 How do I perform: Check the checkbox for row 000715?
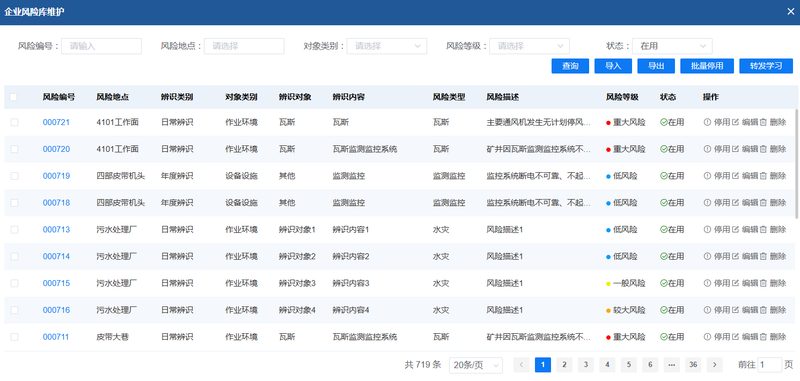[14, 283]
